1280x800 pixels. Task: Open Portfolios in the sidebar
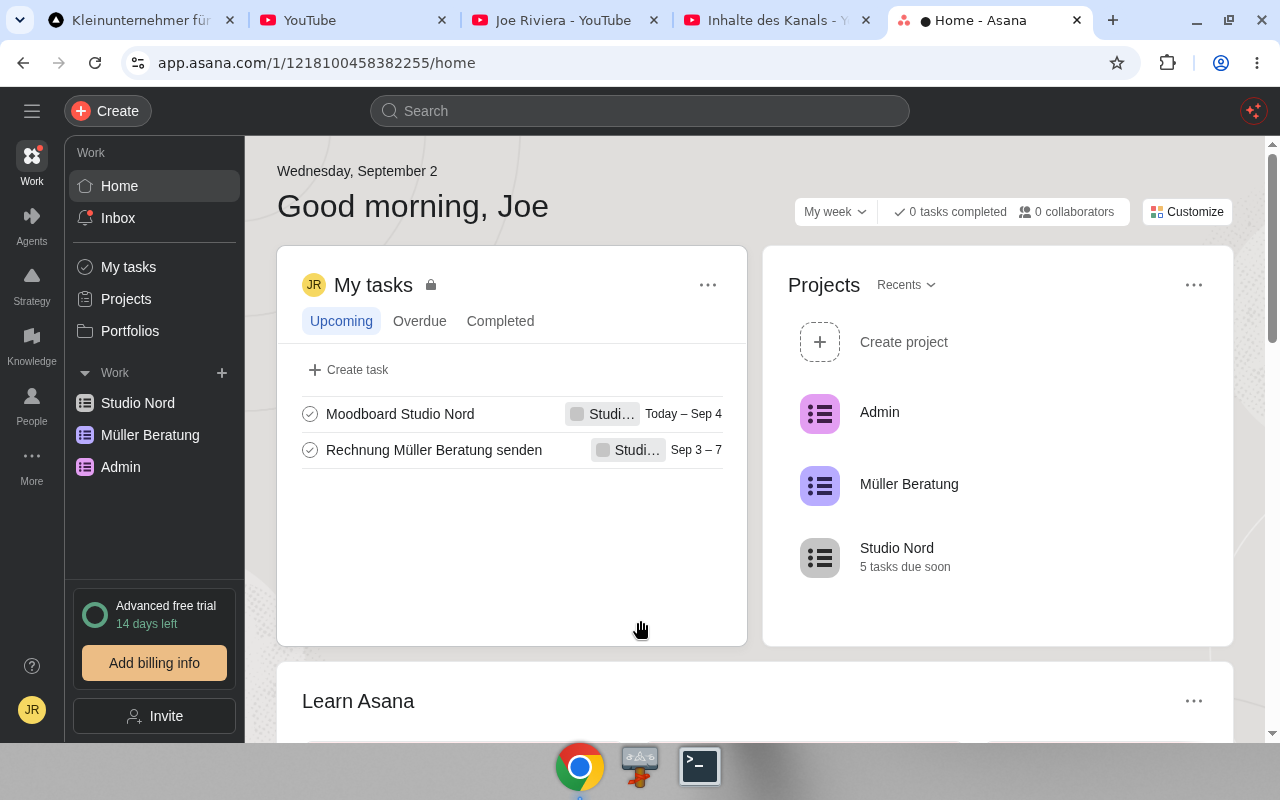tap(154, 331)
